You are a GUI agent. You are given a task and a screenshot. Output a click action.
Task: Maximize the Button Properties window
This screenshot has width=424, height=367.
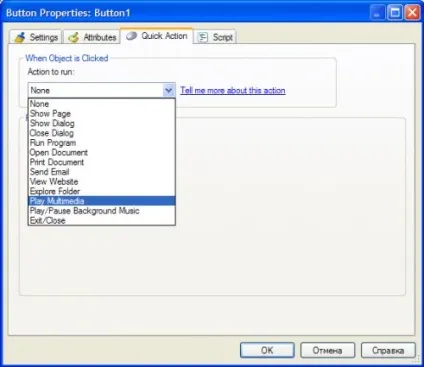point(395,13)
